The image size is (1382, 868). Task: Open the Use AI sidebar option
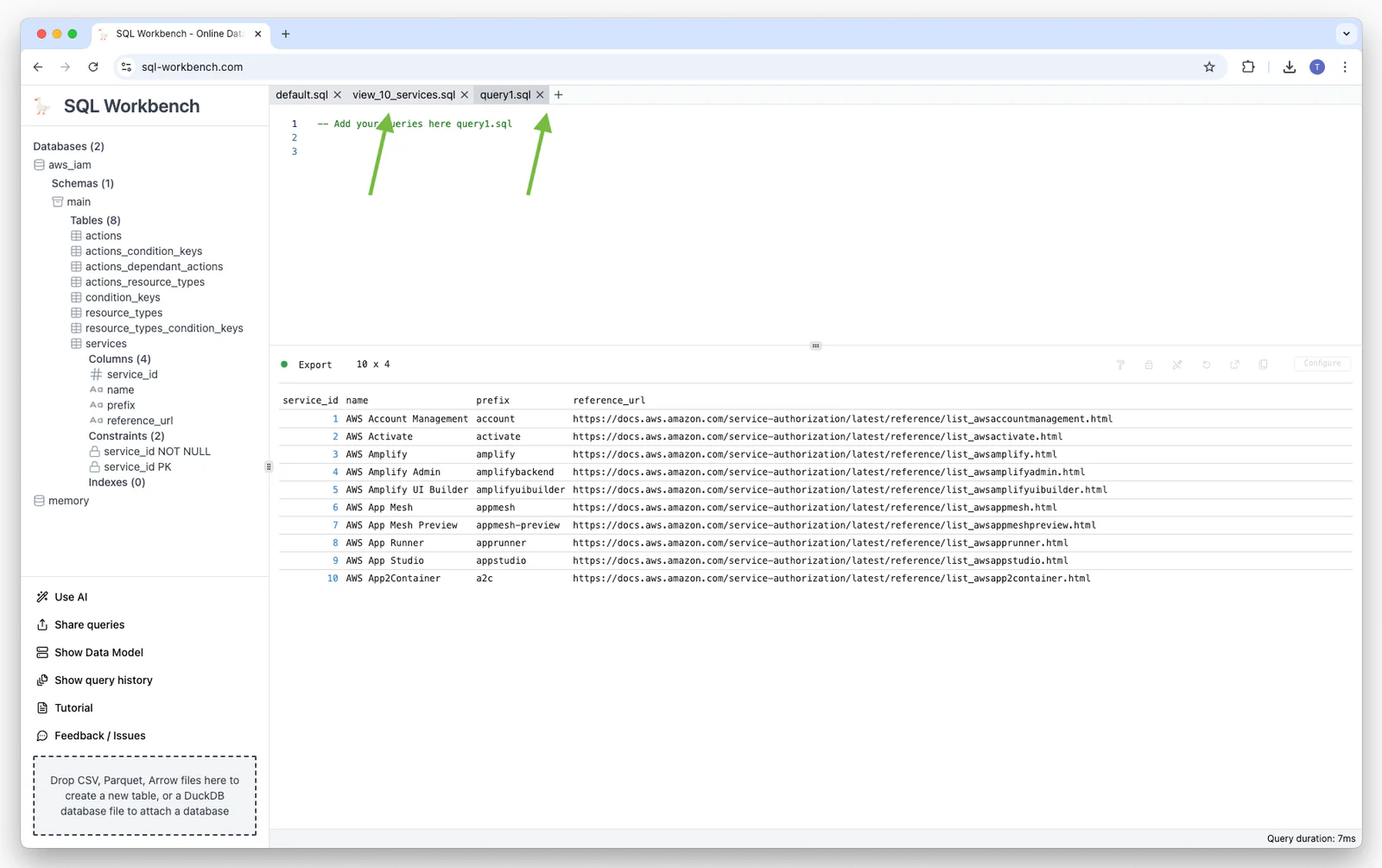tap(62, 597)
